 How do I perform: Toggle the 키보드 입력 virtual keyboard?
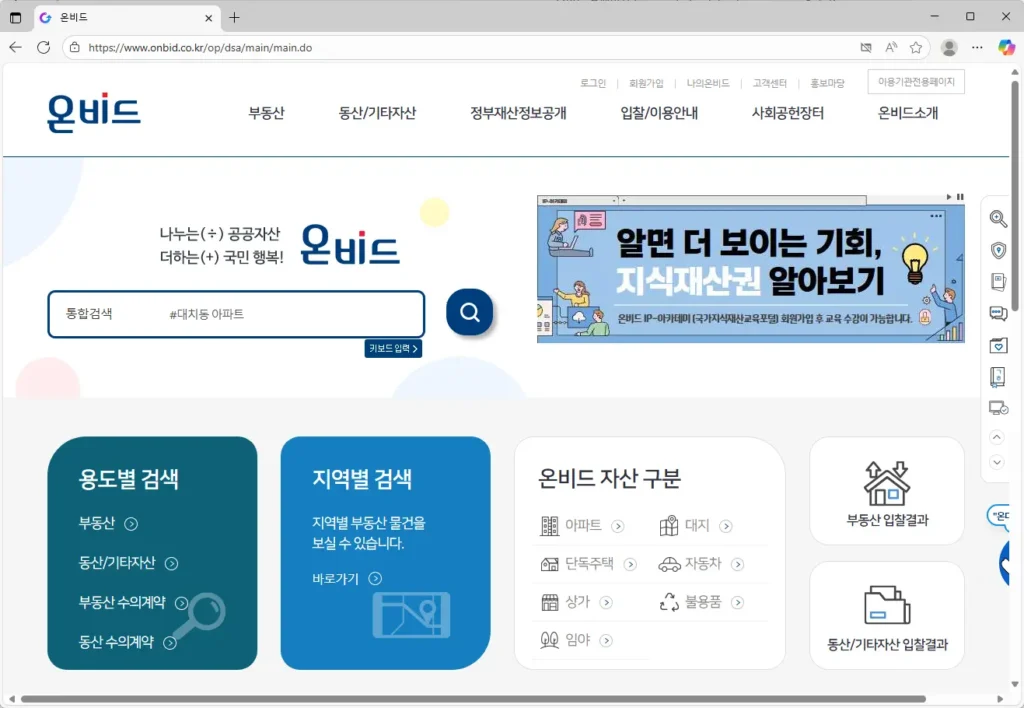click(393, 349)
